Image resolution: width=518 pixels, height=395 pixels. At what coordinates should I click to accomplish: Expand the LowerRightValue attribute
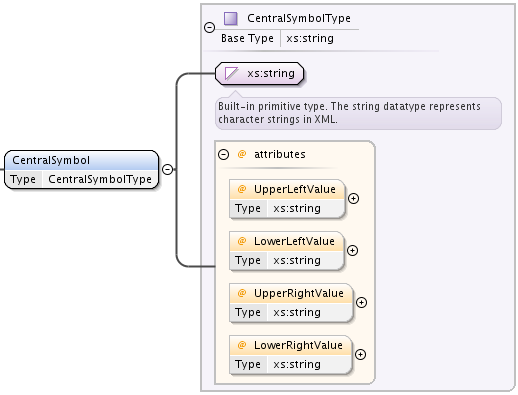pyautogui.click(x=360, y=355)
